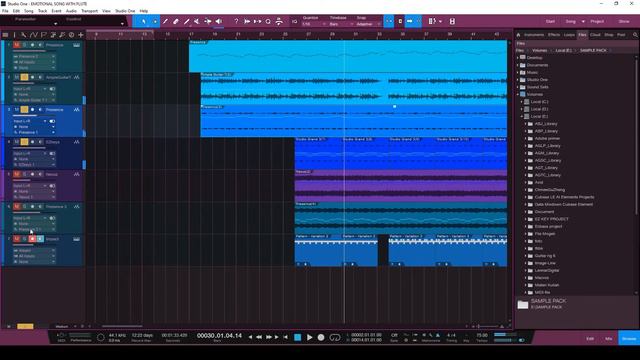Image resolution: width=640 pixels, height=360 pixels.
Task: Open the Mix console button
Action: [x=608, y=339]
